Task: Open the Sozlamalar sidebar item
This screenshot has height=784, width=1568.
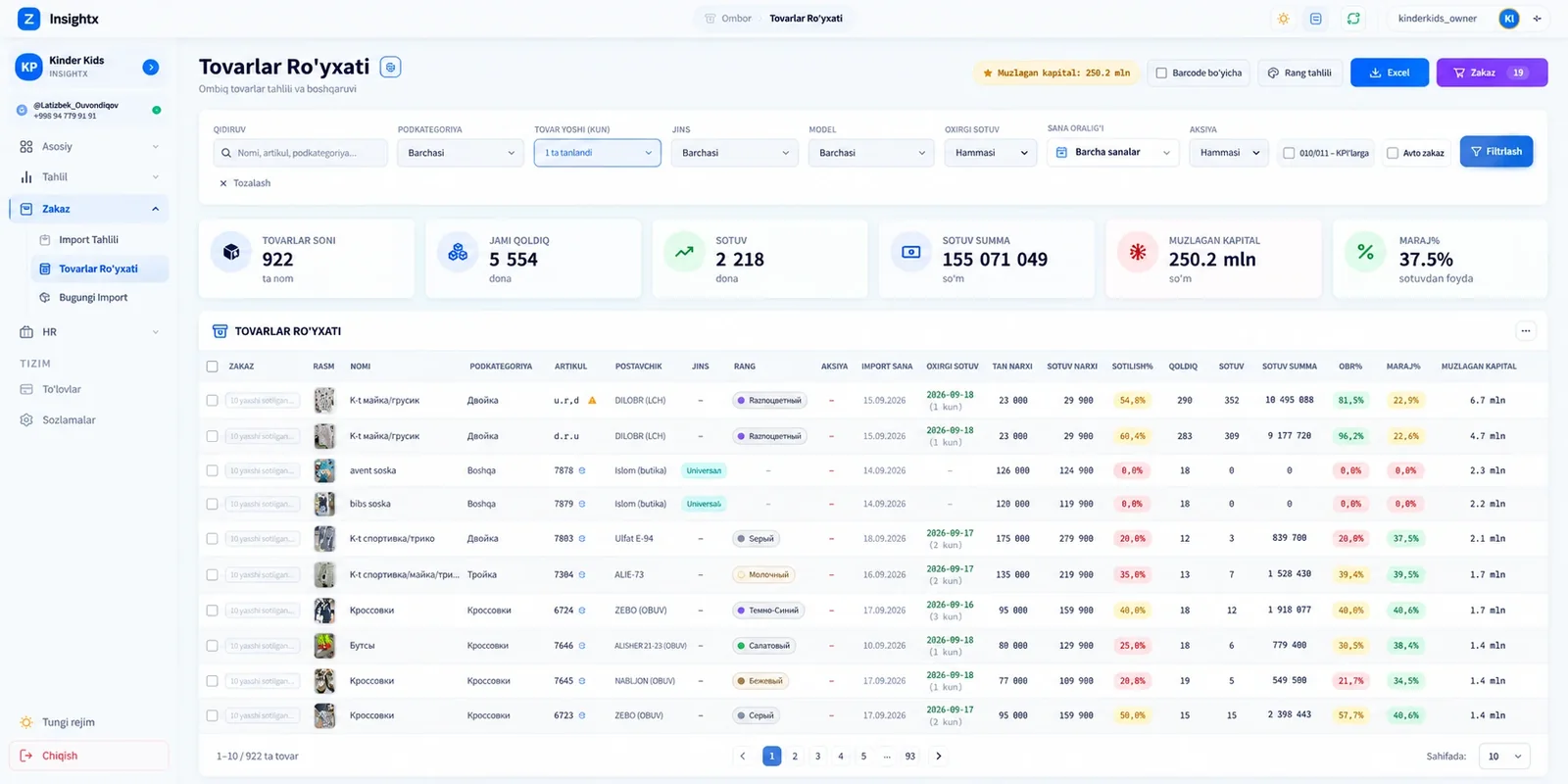Action: coord(69,419)
